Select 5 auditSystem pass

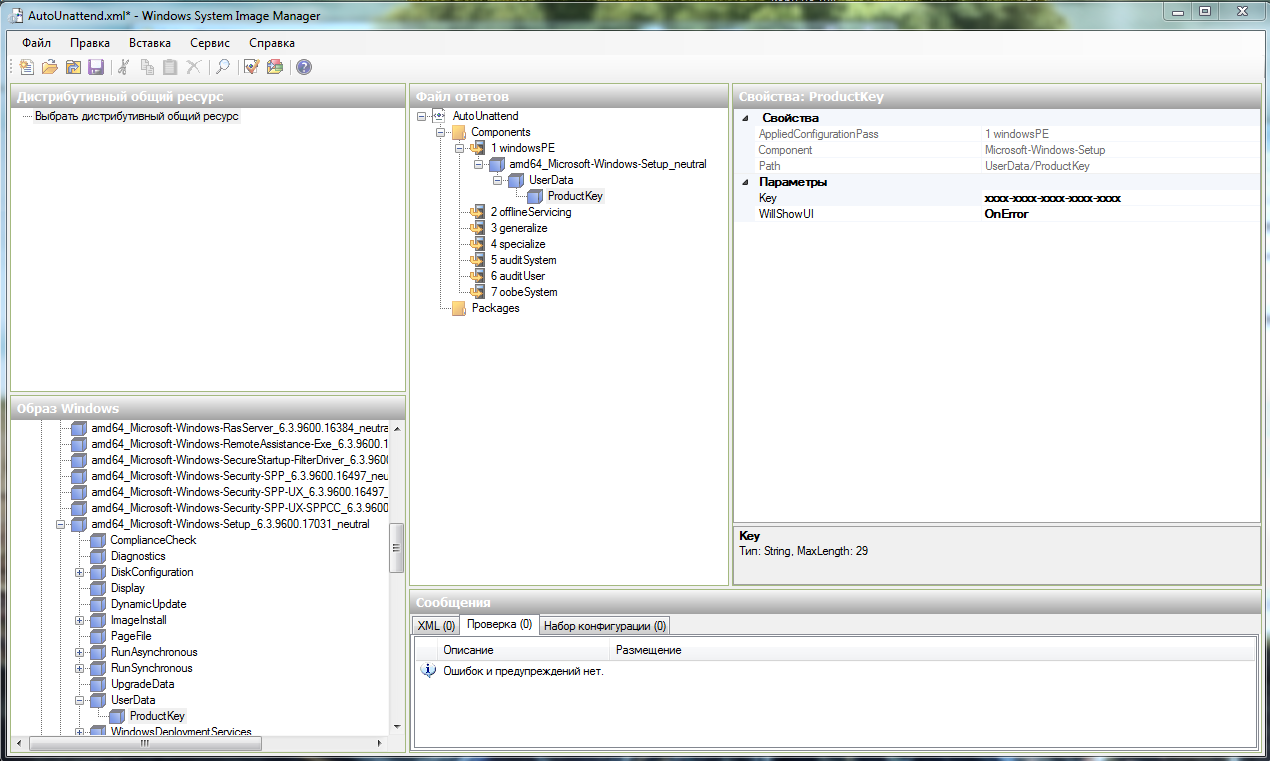(x=523, y=260)
